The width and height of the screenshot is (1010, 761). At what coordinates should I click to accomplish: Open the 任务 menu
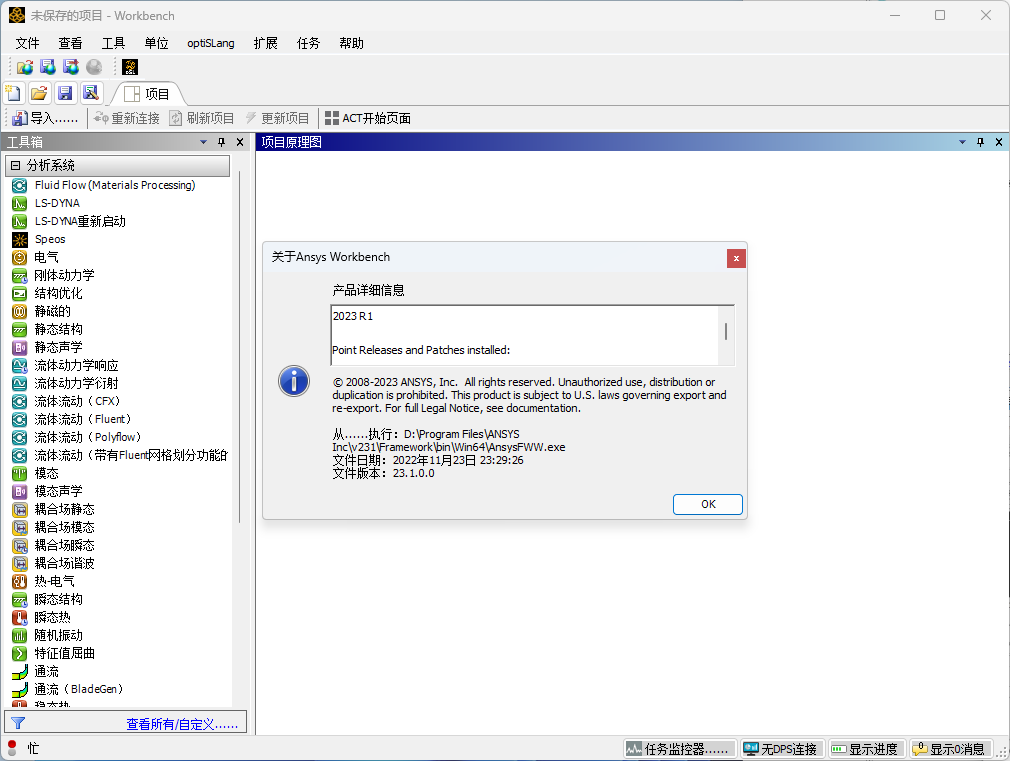(309, 43)
